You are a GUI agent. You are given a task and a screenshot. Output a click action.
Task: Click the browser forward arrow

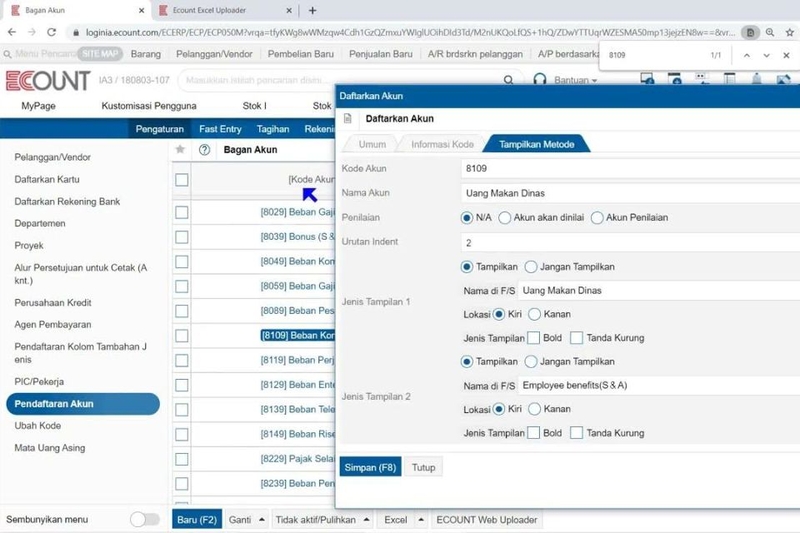point(32,32)
